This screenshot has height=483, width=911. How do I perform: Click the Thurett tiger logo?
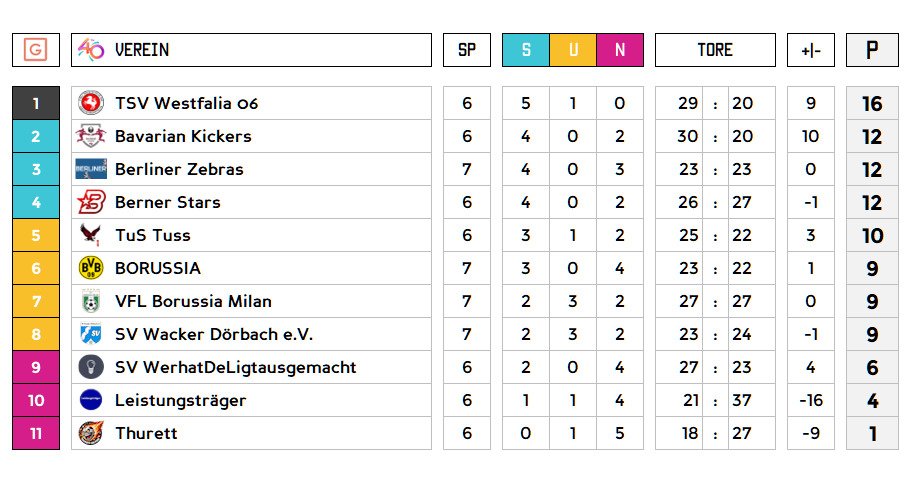coord(91,433)
